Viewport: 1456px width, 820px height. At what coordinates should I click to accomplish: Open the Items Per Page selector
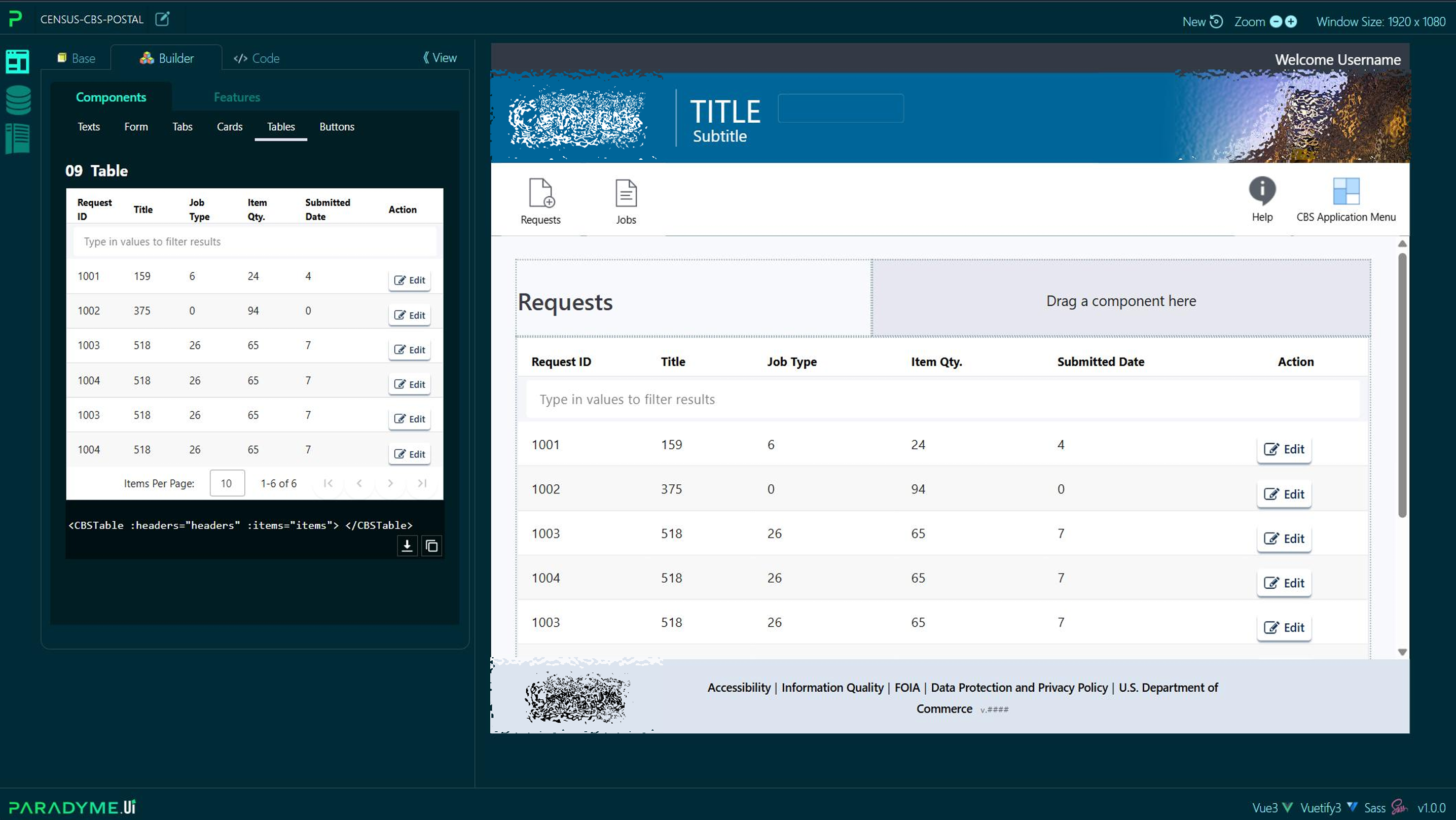[227, 483]
